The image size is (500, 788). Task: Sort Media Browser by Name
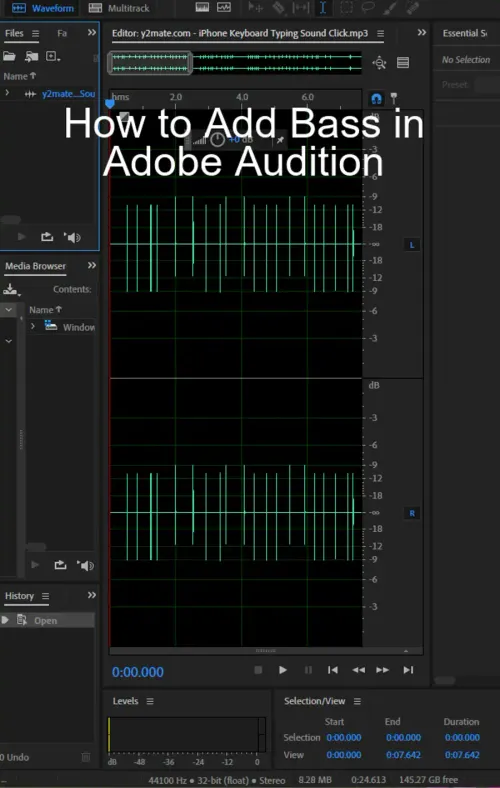45,310
